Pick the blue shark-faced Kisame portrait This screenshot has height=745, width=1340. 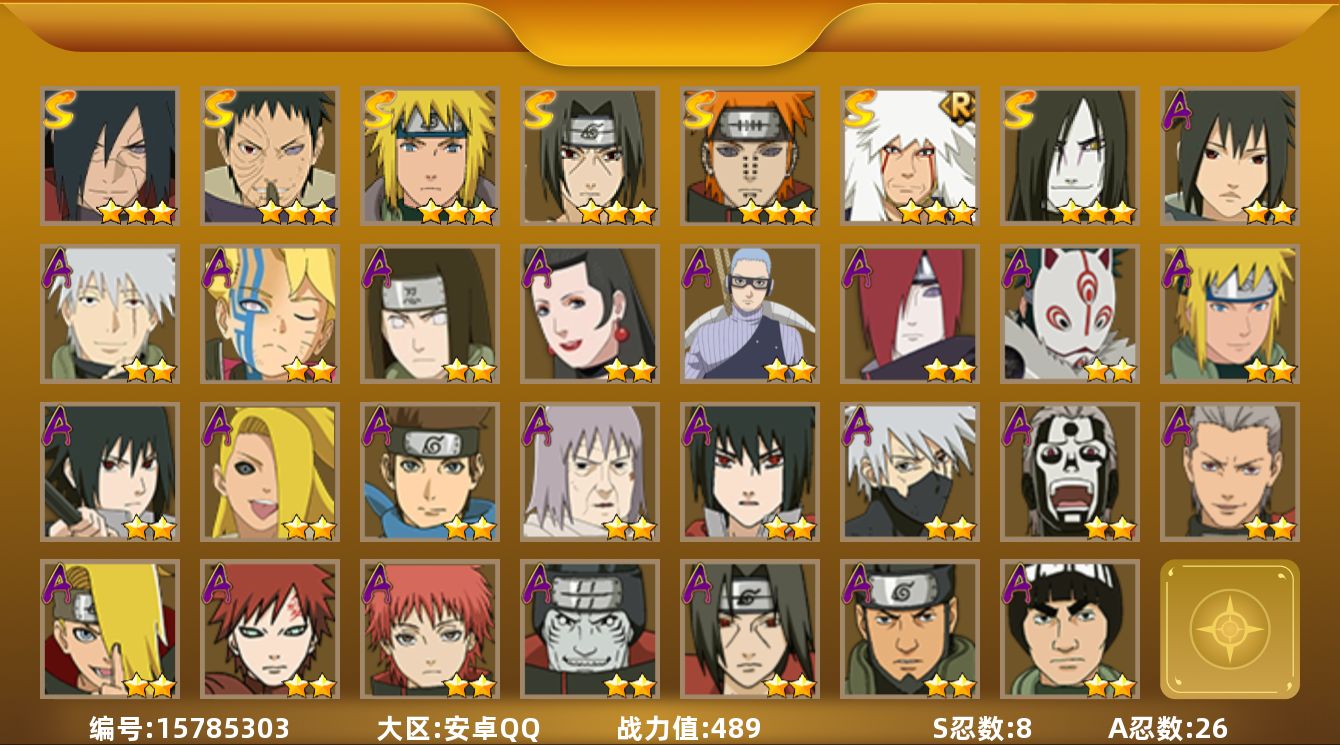pyautogui.click(x=590, y=629)
